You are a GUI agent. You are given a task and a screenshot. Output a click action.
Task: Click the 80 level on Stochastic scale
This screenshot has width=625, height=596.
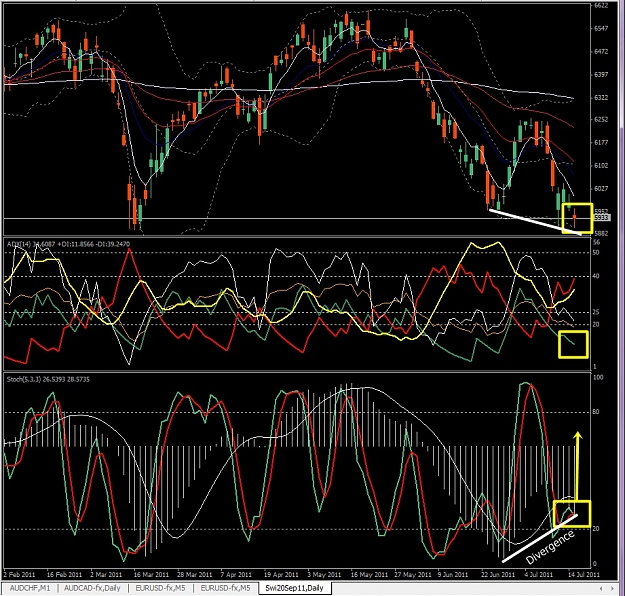pyautogui.click(x=596, y=412)
